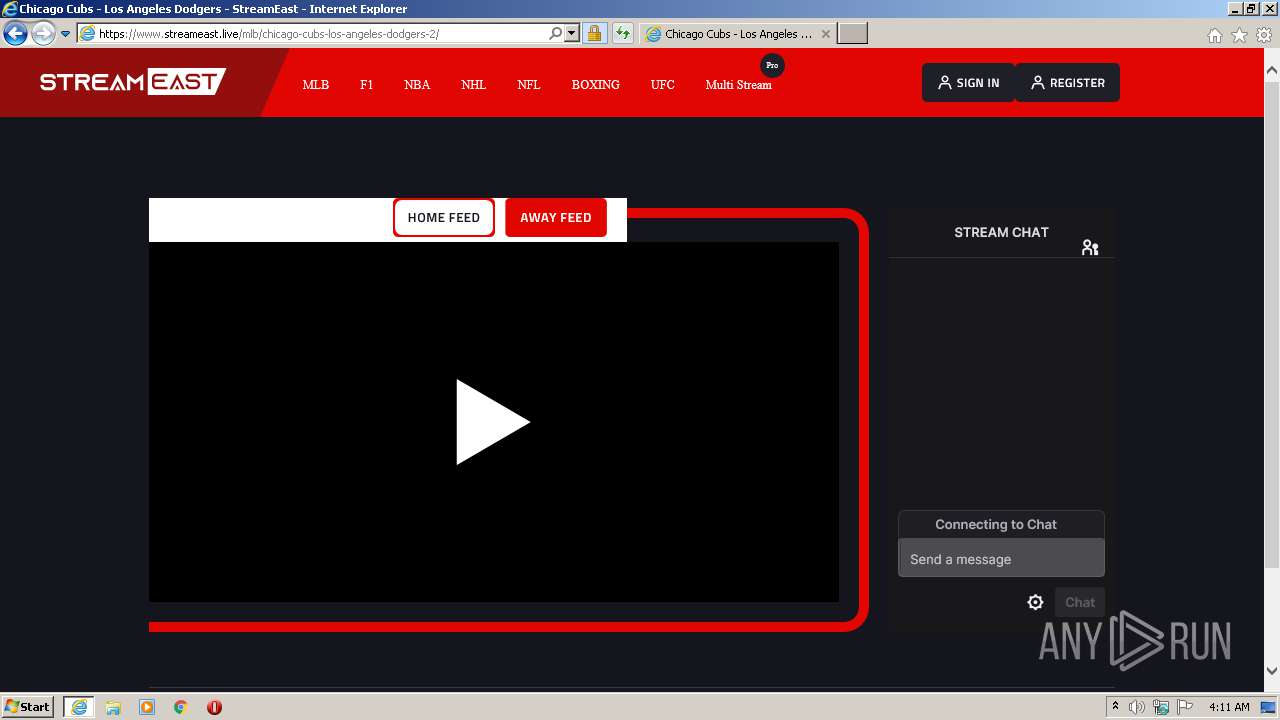This screenshot has height=720, width=1280.
Task: Open the media player taskbar icon
Action: coord(147,707)
